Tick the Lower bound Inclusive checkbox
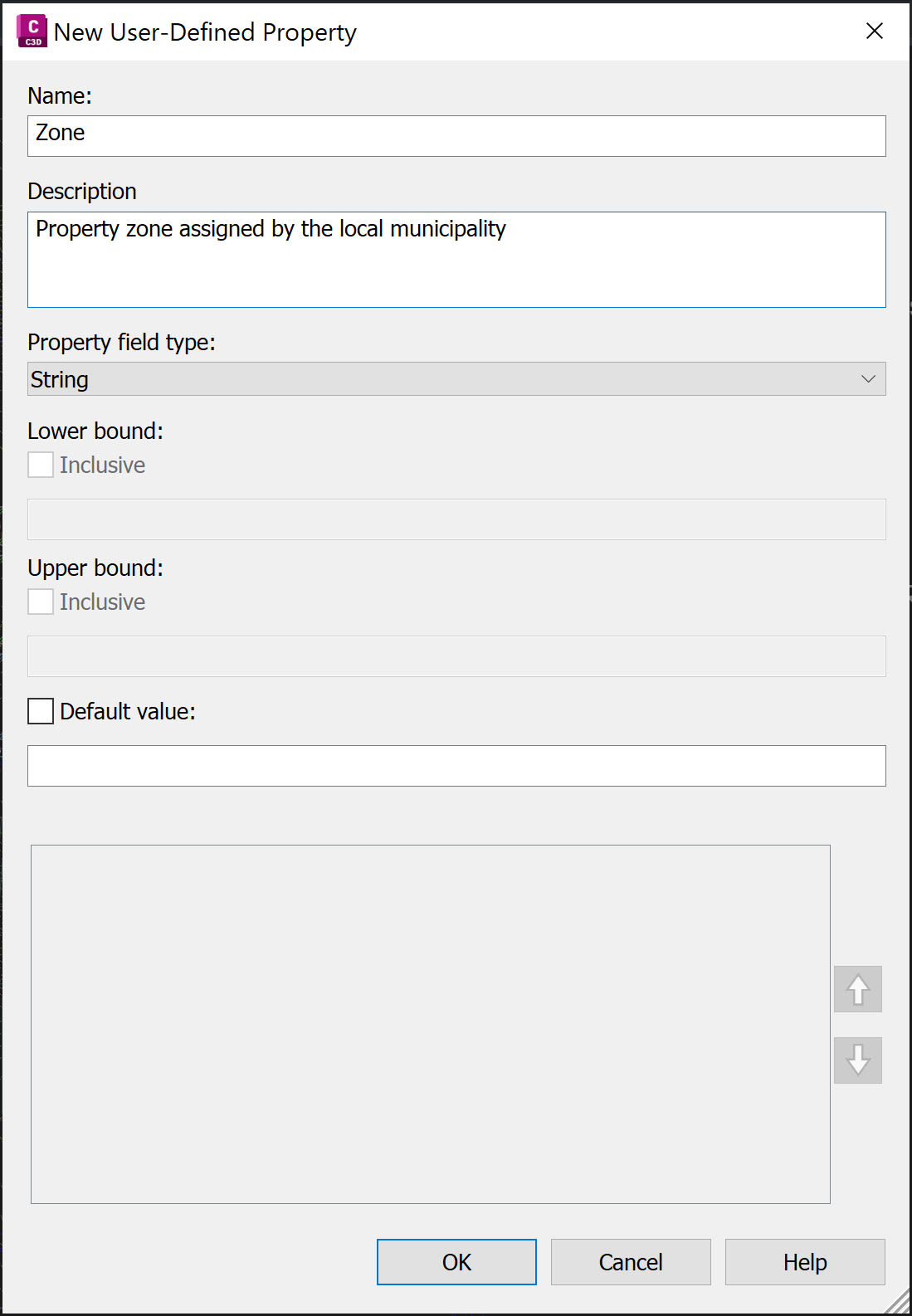This screenshot has width=912, height=1316. click(x=41, y=465)
